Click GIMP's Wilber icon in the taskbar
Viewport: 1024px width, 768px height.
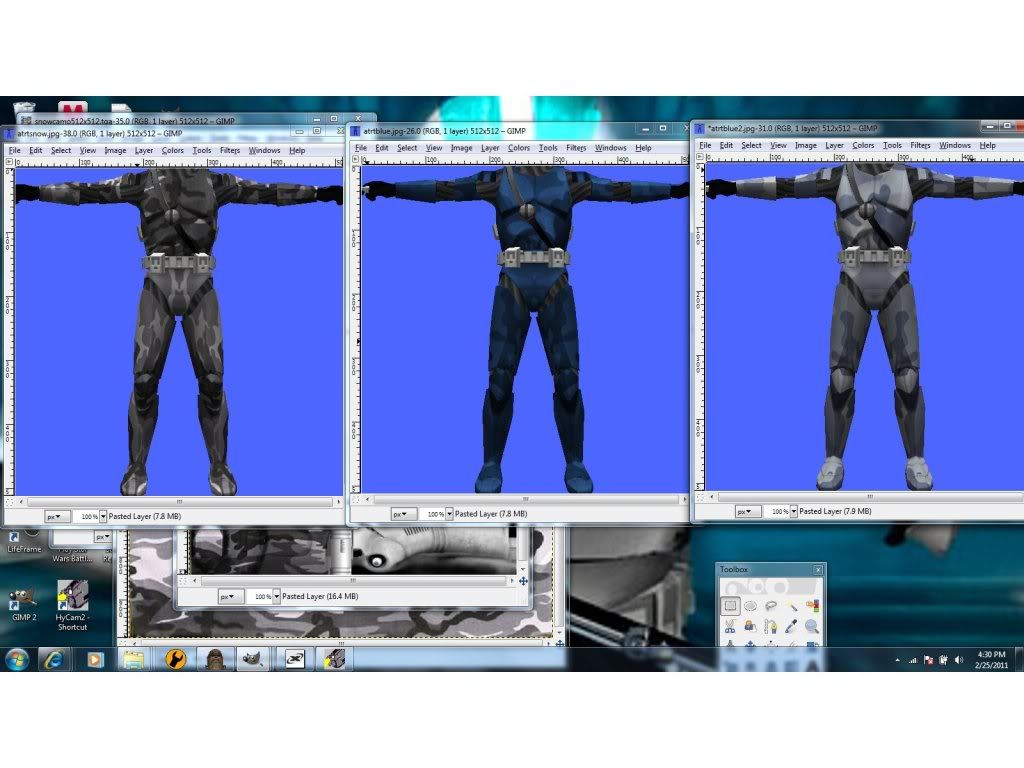point(252,659)
